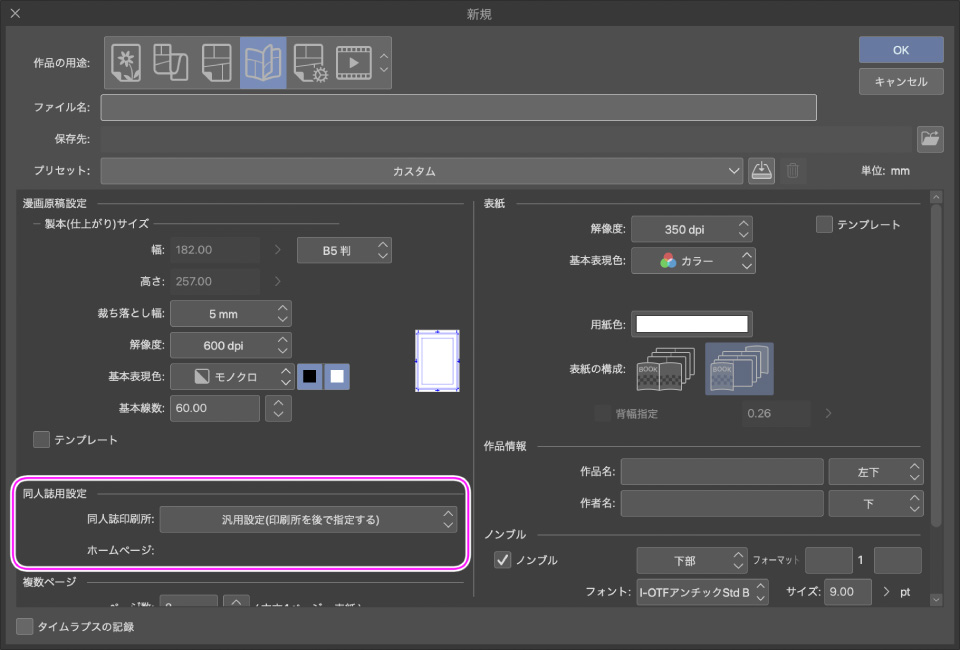Toggle the ノンブル checkbox

pyautogui.click(x=503, y=560)
